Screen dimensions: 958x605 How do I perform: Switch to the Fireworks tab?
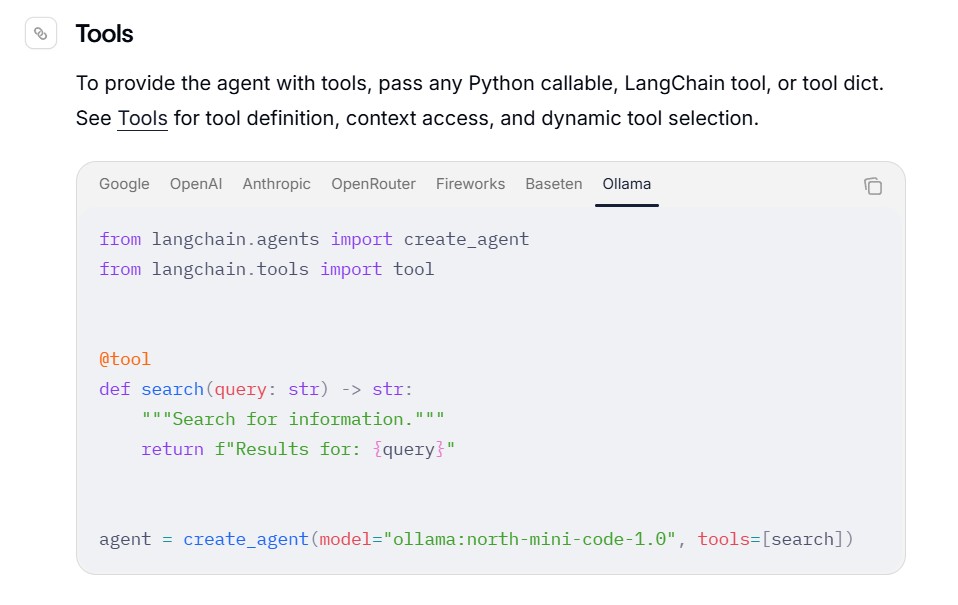[470, 184]
